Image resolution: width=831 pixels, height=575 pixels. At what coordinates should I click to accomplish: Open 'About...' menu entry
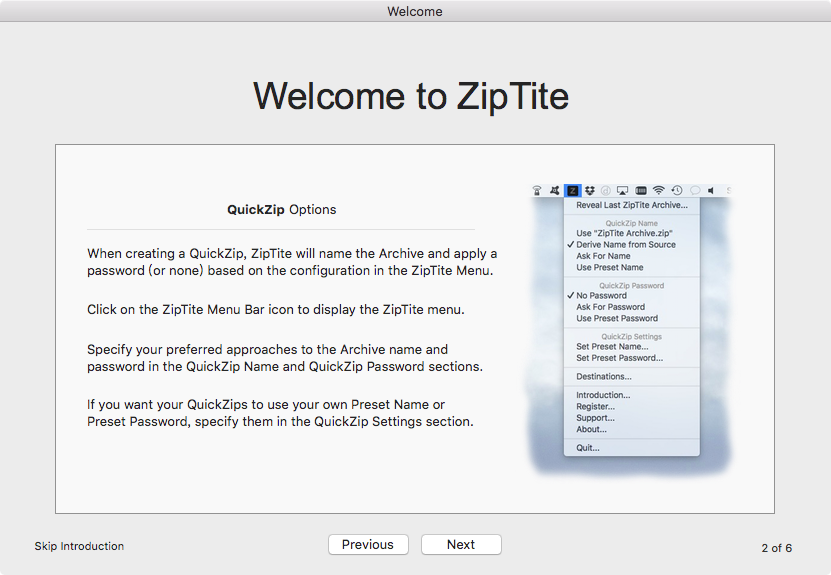[632, 429]
